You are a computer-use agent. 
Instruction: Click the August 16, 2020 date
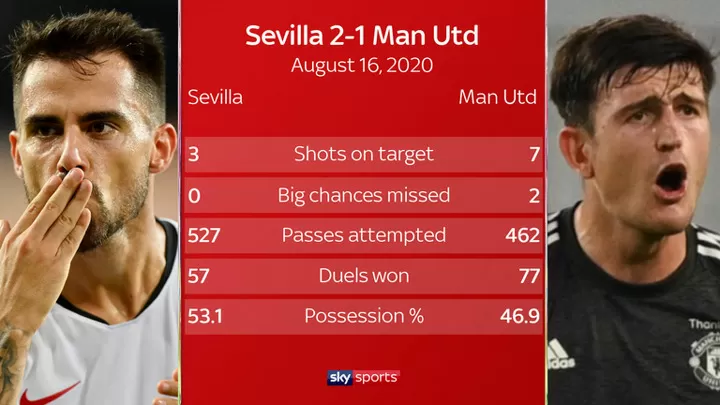tap(362, 66)
